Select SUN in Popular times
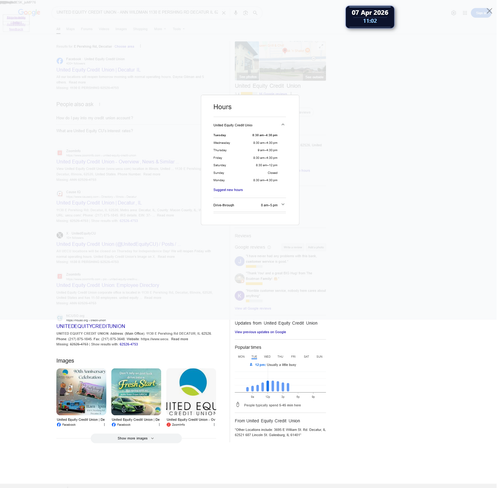The height and width of the screenshot is (488, 500). point(319,356)
